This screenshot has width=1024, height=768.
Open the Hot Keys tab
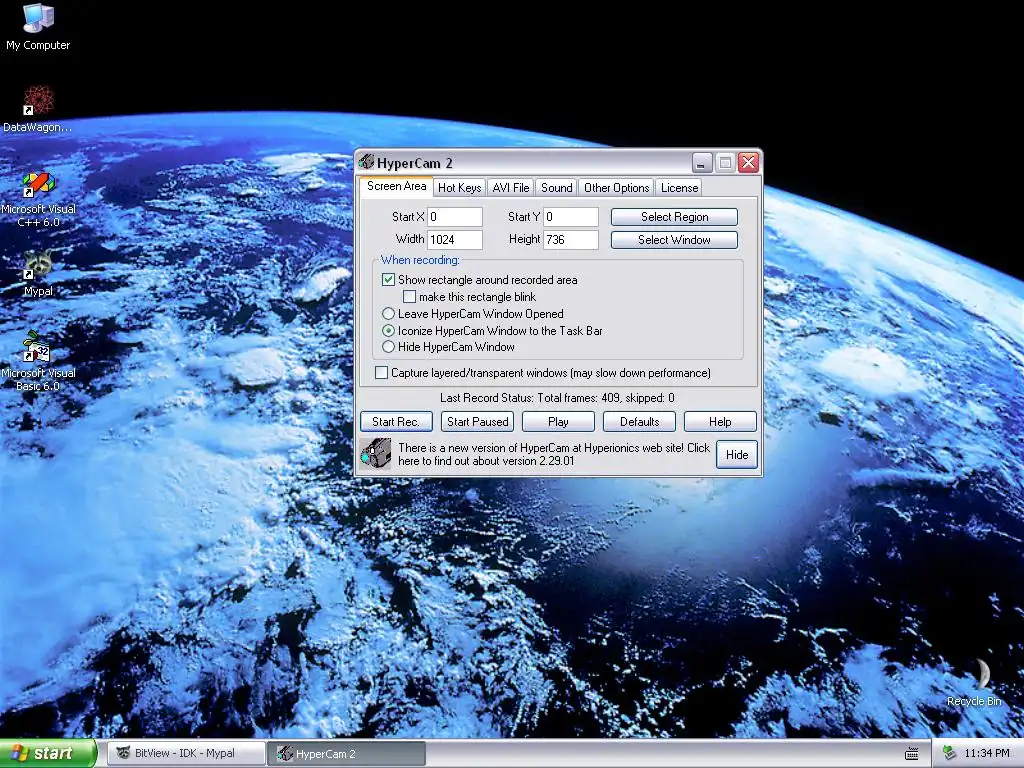[x=459, y=187]
